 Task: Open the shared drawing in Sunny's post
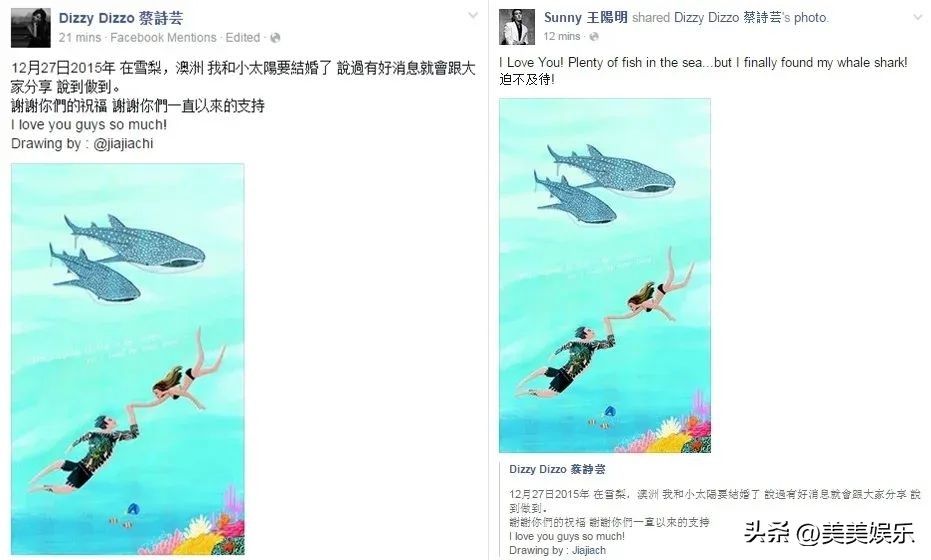point(604,276)
